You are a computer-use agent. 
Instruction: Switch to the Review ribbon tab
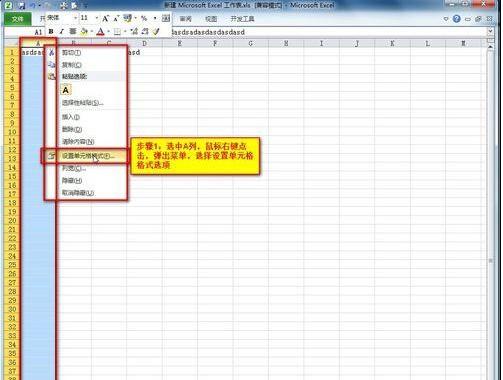tap(186, 19)
